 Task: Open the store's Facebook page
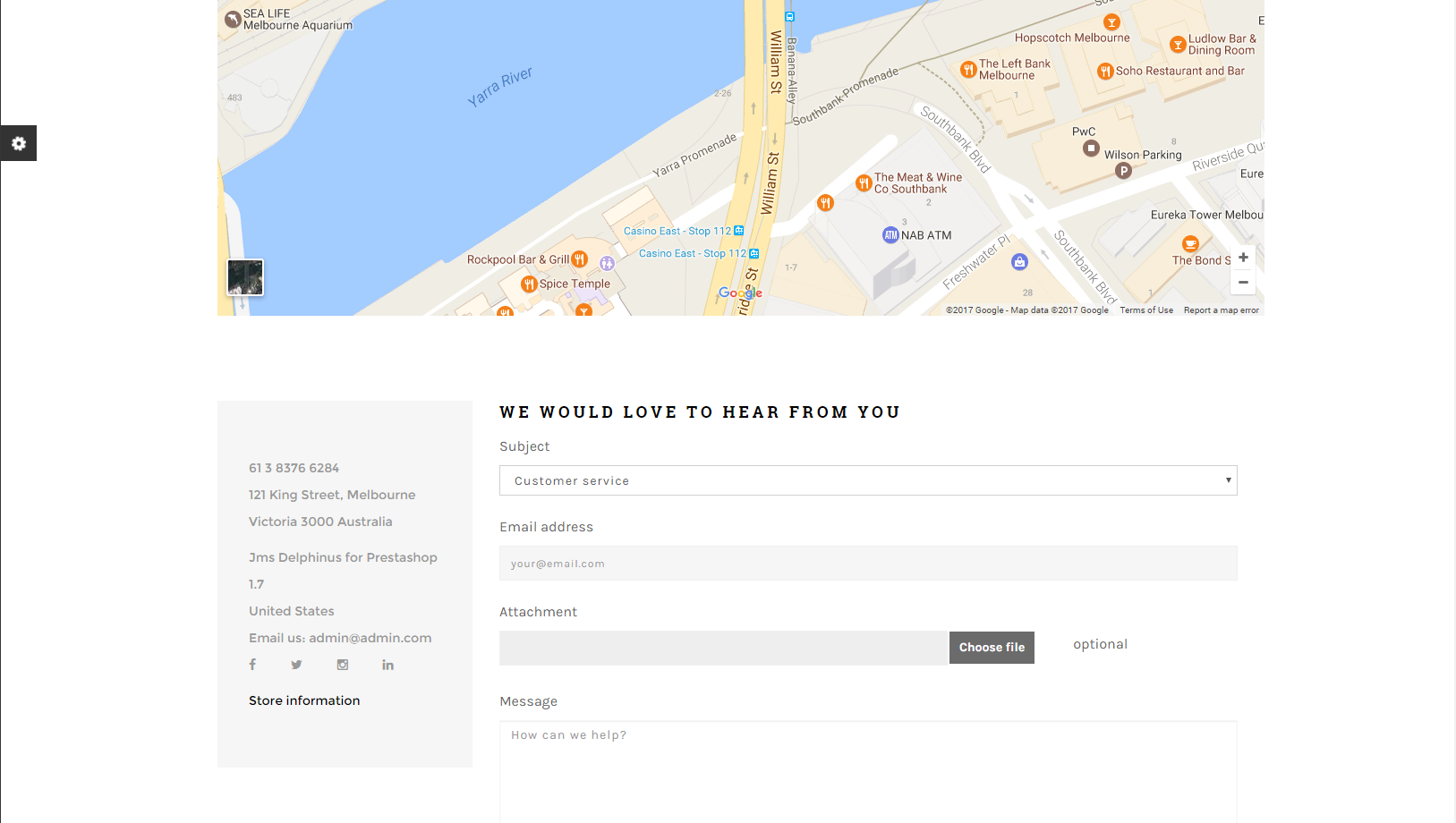252,665
